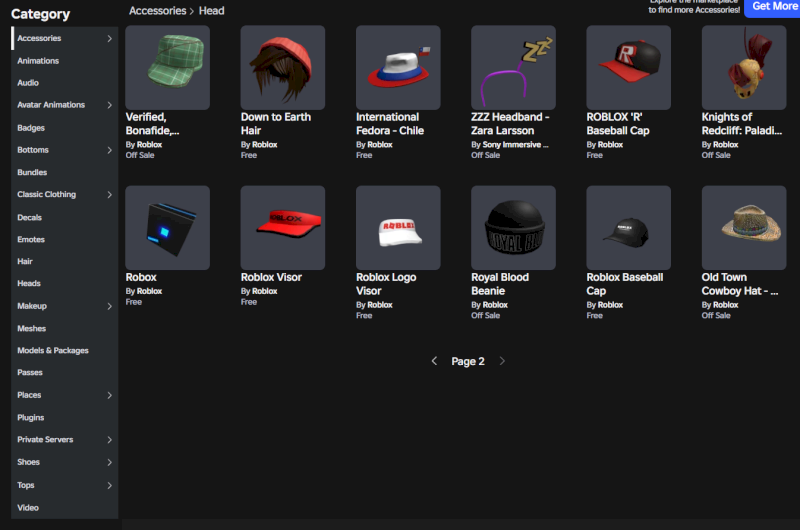Screen dimensions: 800x530
Task: Open the ROBLOX 'R' Baseball Cap image
Action: click(x=629, y=67)
